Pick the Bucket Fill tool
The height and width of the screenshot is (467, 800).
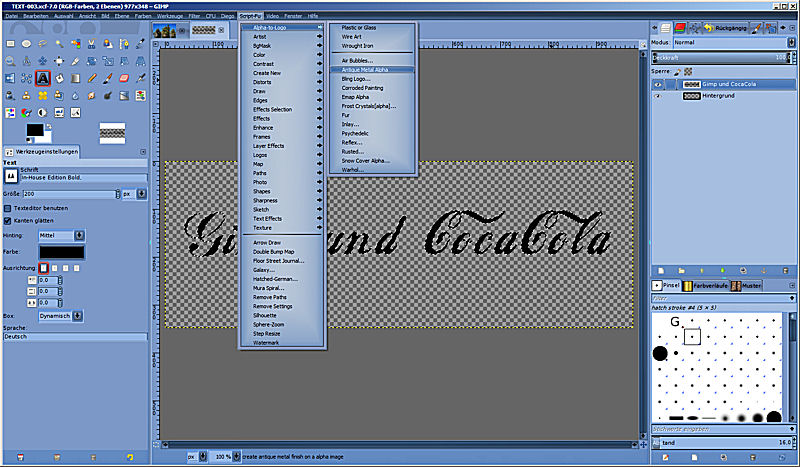pos(59,78)
